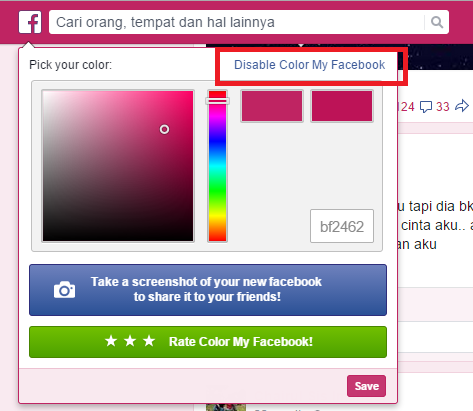This screenshot has height=411, width=473.
Task: Click the search magnifier icon
Action: tap(437, 22)
